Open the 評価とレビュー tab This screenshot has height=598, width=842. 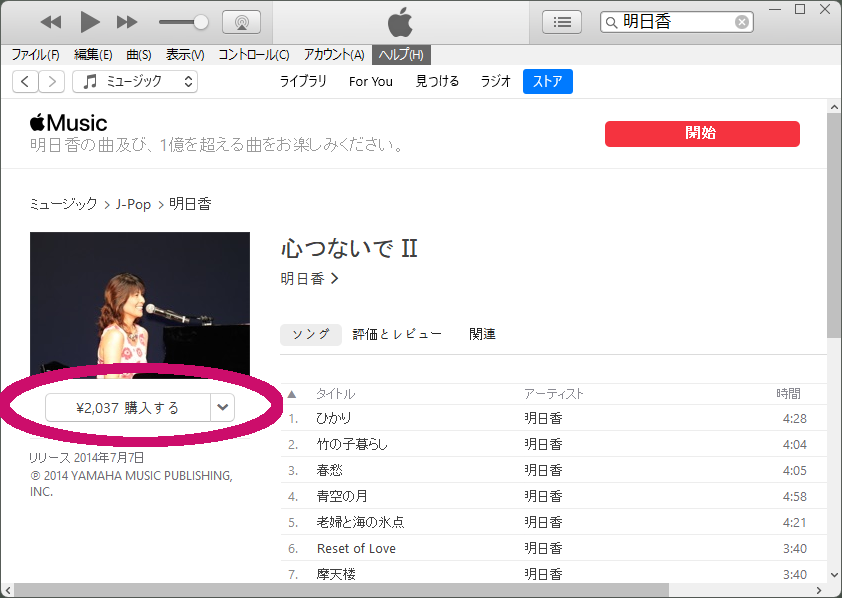(x=397, y=334)
